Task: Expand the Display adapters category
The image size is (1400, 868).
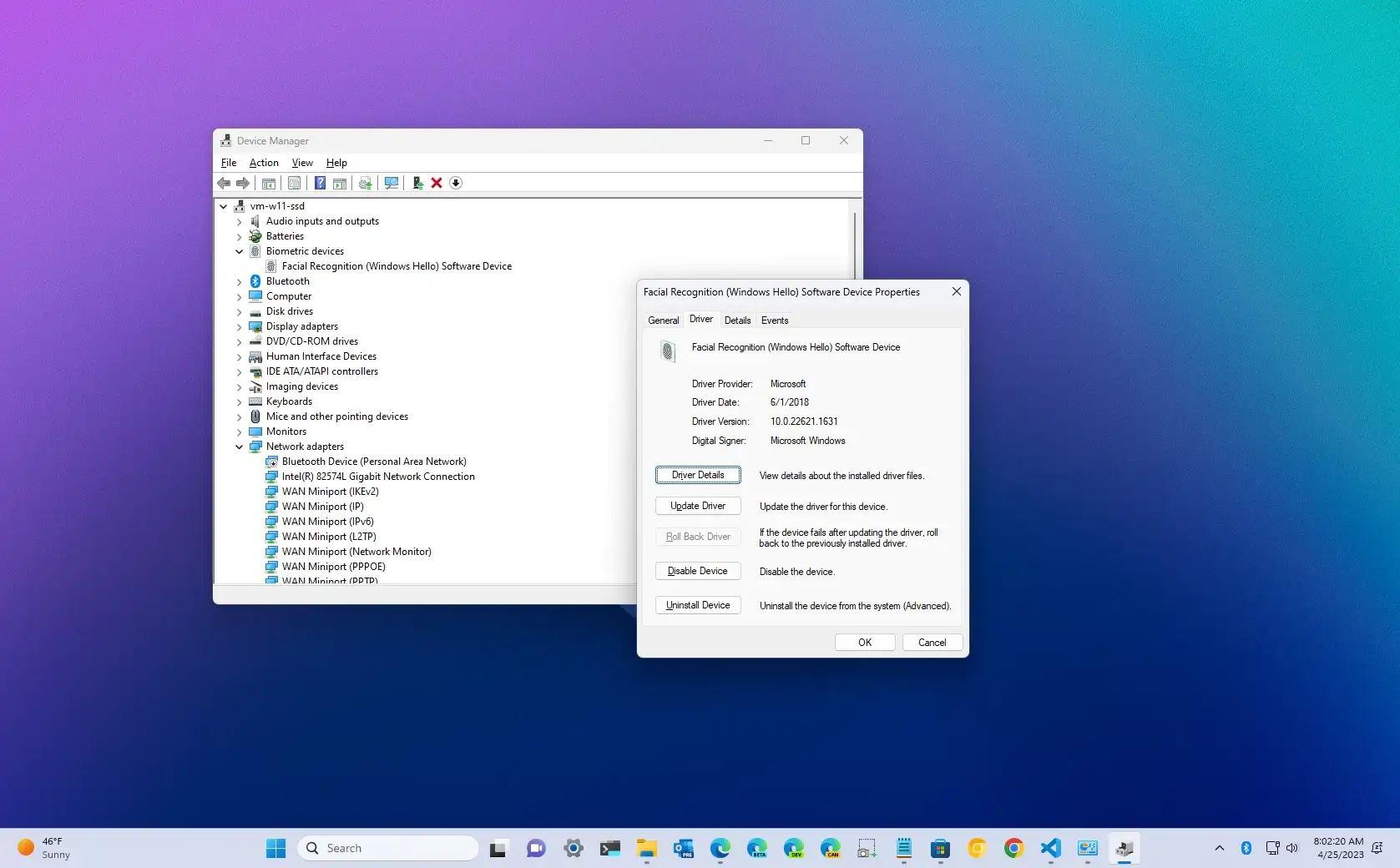Action: 240,326
